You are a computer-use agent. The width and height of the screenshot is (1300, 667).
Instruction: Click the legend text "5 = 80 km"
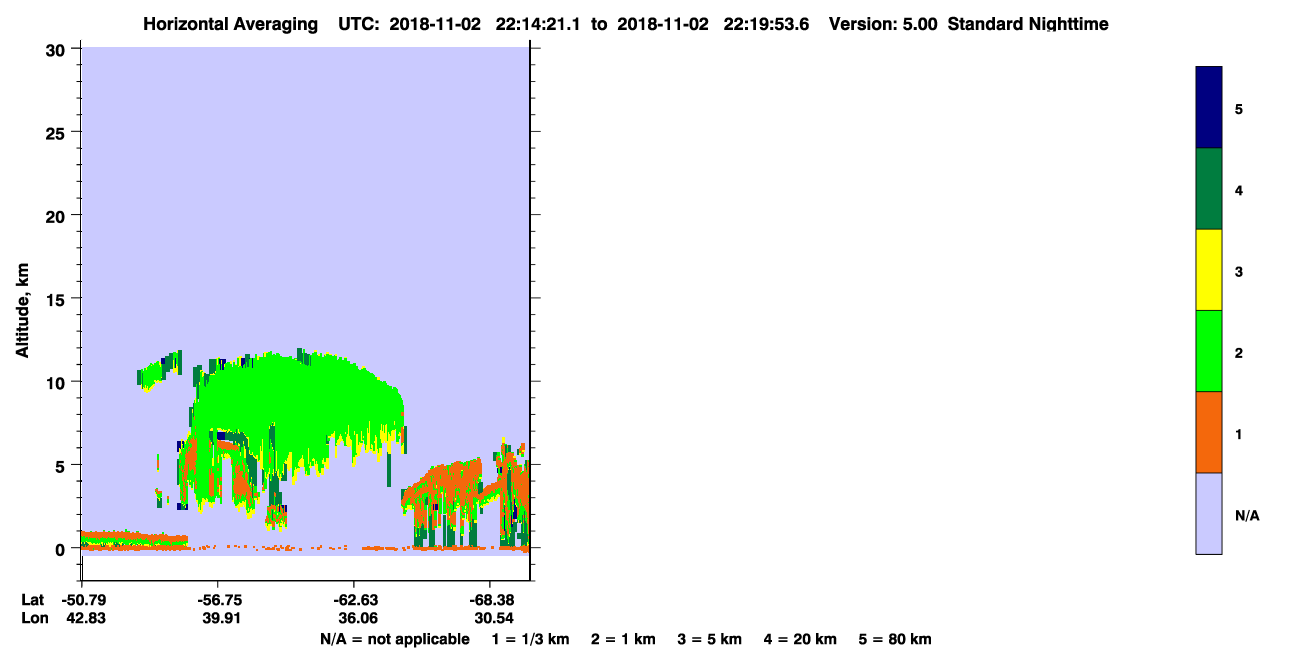coord(895,639)
